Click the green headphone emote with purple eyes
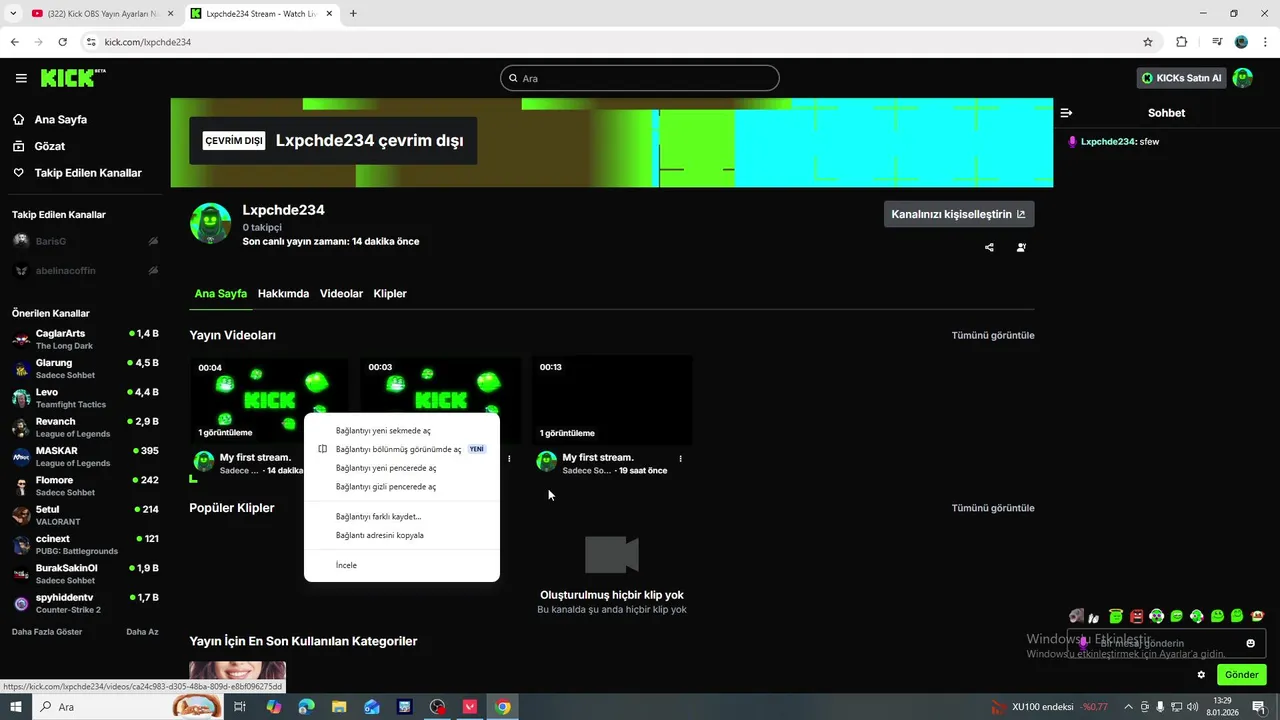1280x720 pixels. tap(1157, 616)
